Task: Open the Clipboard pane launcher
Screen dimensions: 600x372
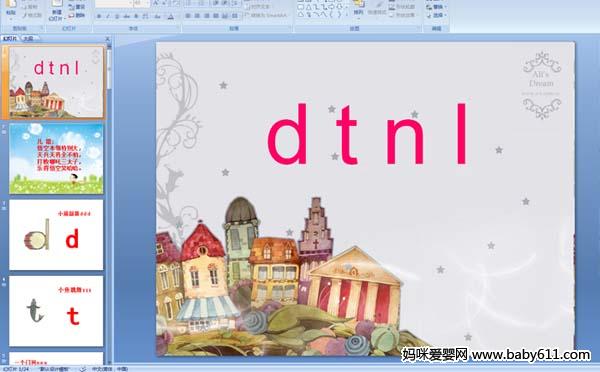Action: click(42, 27)
